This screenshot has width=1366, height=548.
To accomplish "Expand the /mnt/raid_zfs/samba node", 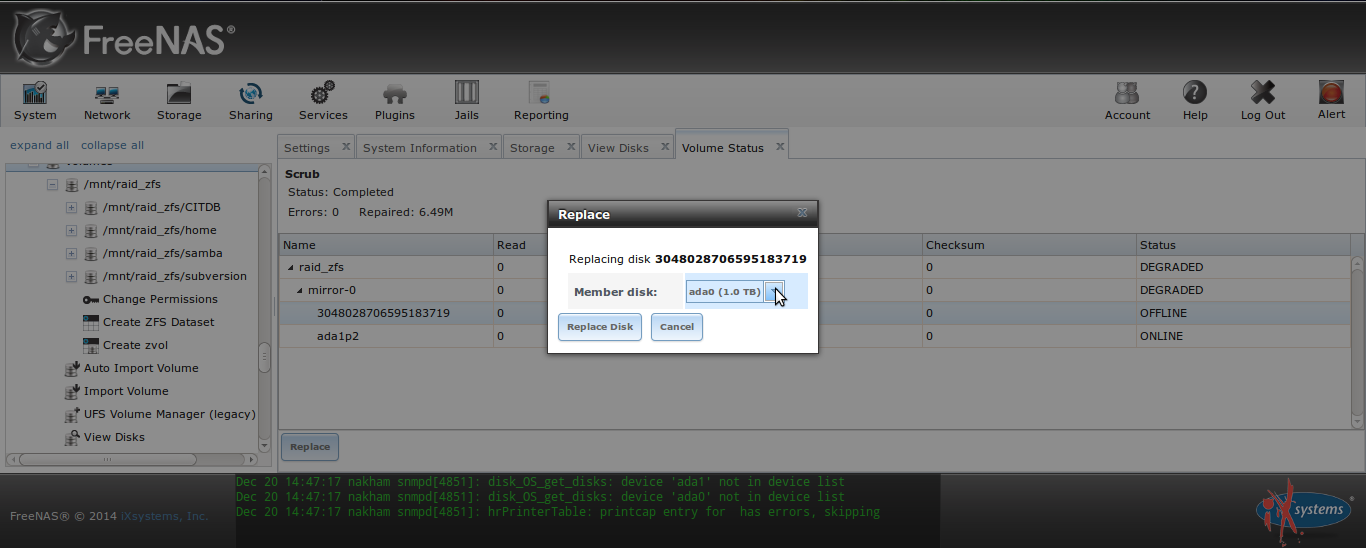I will (71, 253).
